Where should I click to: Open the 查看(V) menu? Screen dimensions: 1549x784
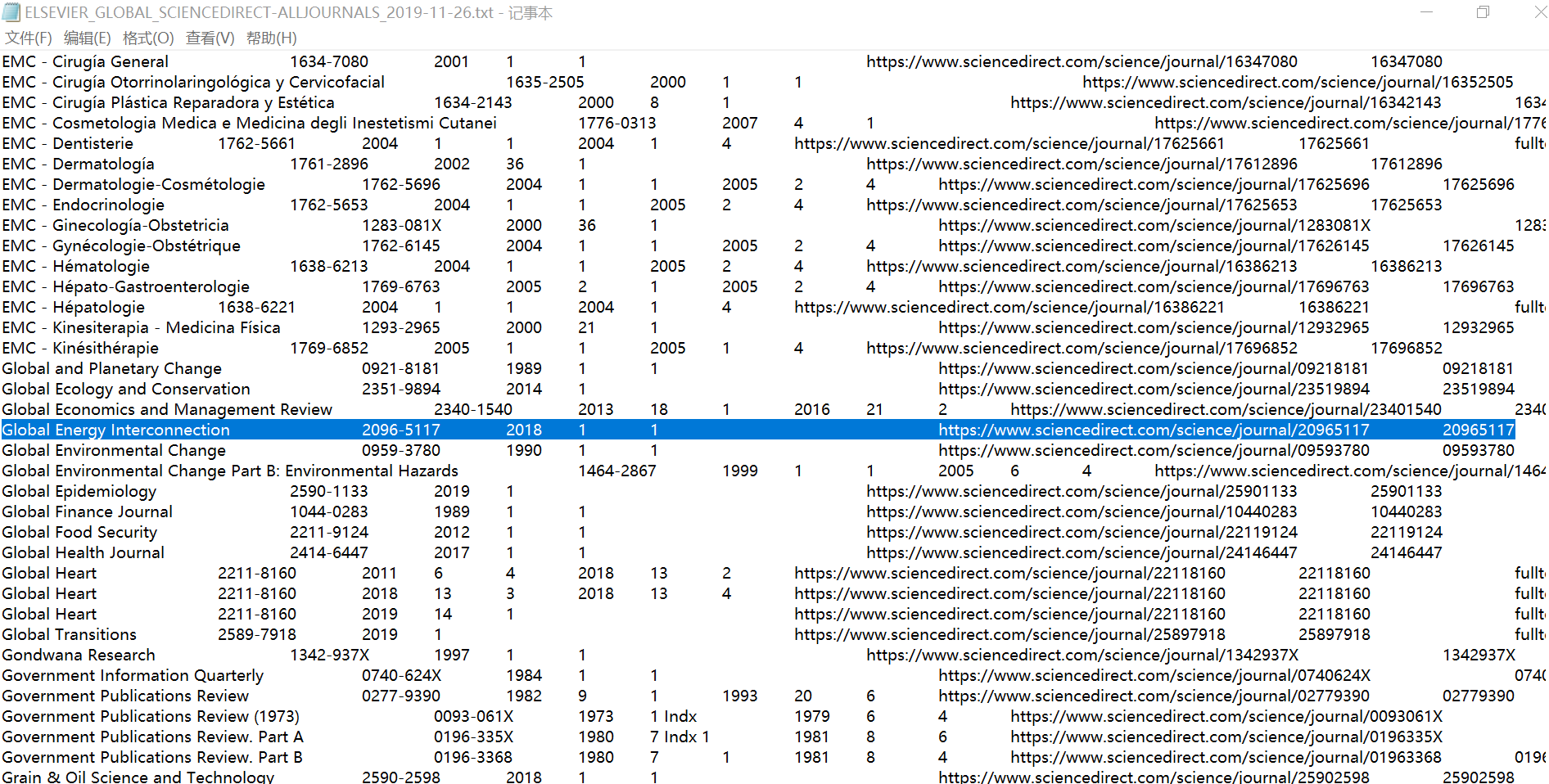tap(210, 38)
